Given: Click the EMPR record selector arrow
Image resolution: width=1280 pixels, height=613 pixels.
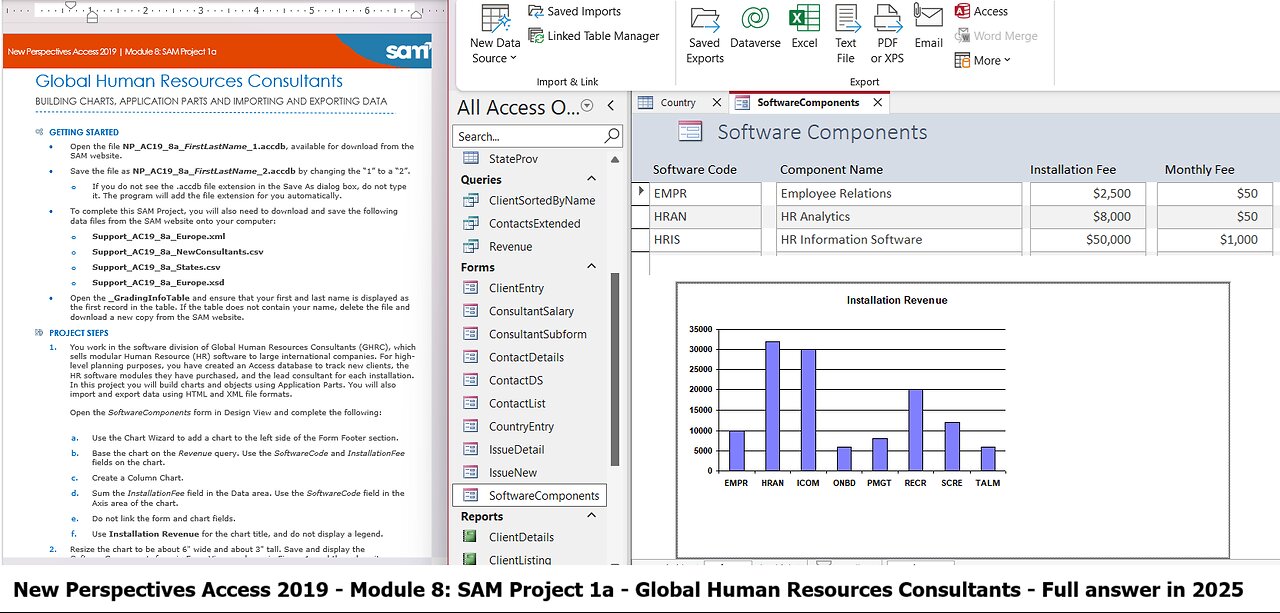Looking at the screenshot, I should pos(641,193).
